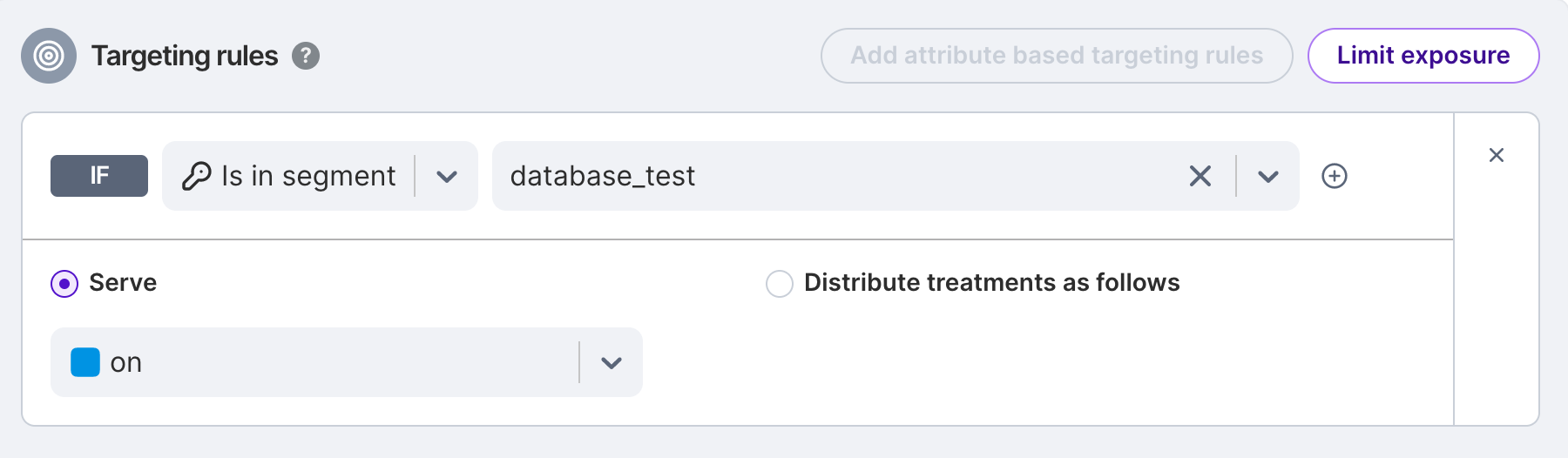The image size is (1568, 458).
Task: Click Add attribute based targeting rules
Action: tap(1056, 56)
